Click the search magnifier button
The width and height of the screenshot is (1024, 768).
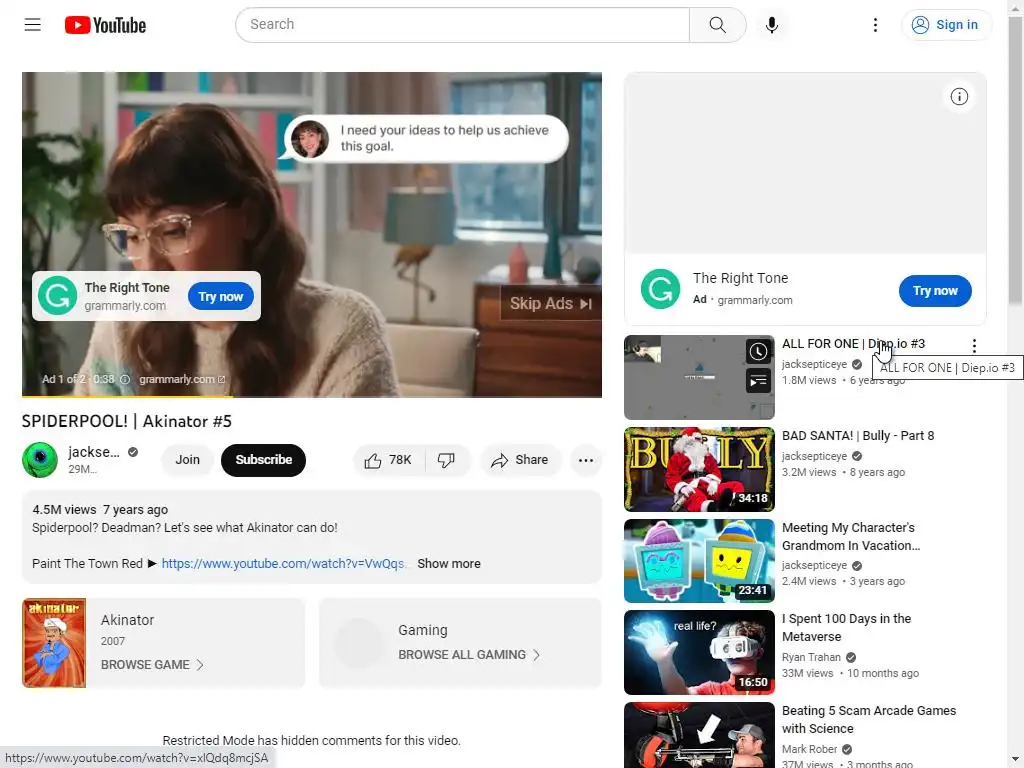coord(717,25)
